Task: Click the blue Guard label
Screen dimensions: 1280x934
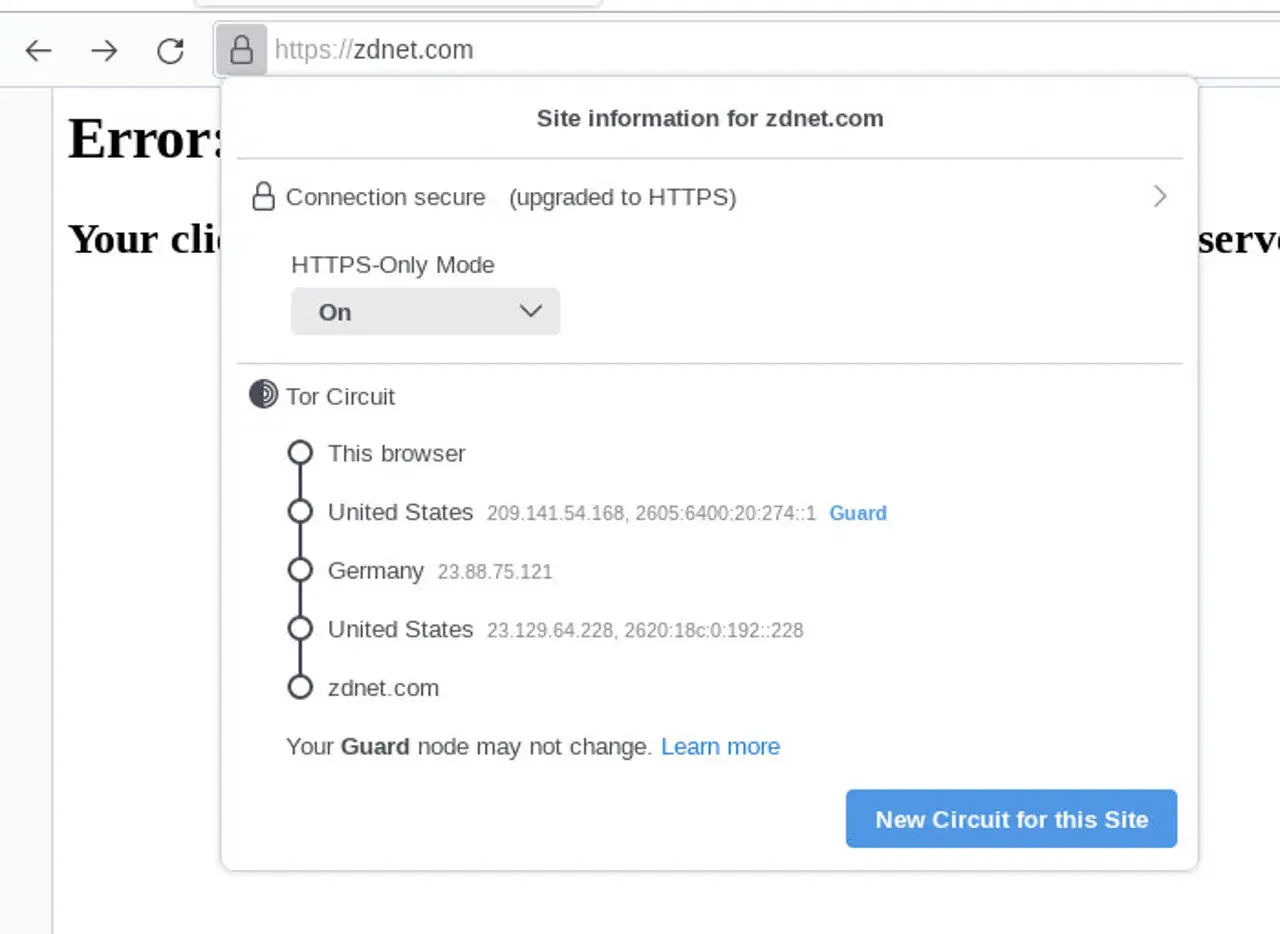Action: (x=858, y=513)
